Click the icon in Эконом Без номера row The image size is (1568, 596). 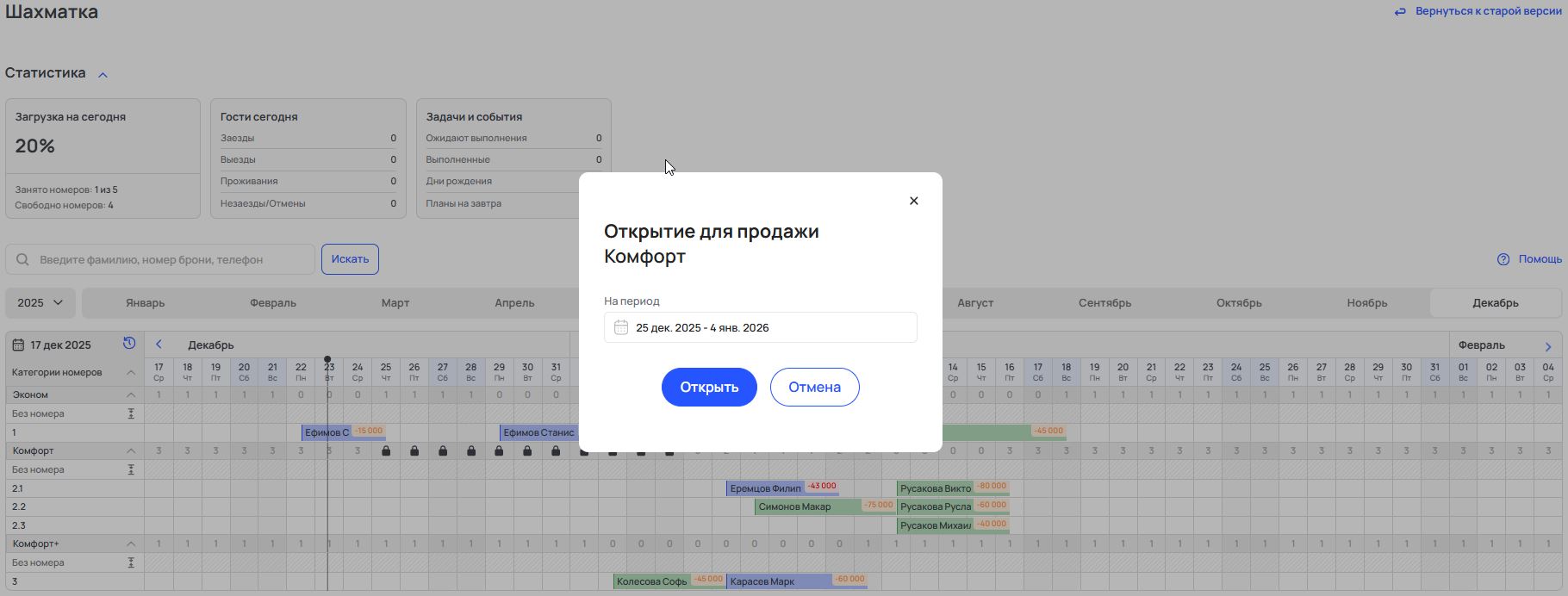coord(131,414)
